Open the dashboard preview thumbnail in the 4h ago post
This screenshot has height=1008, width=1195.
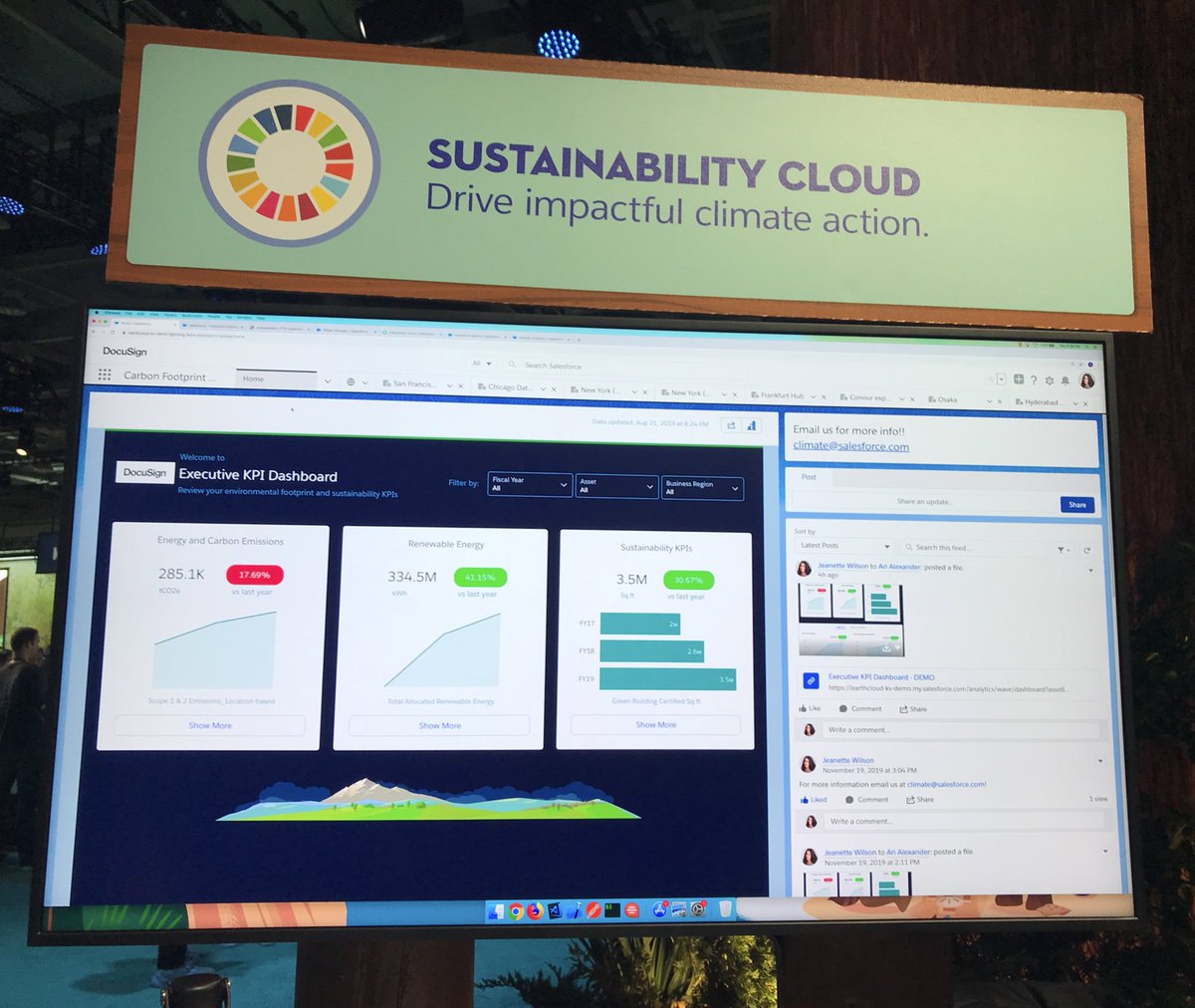851,619
